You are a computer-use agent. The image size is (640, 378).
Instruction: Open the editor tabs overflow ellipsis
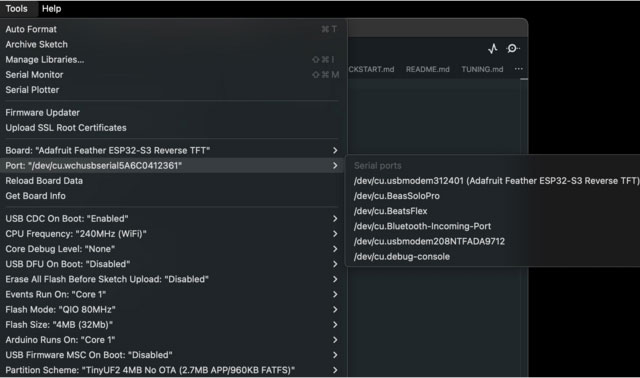coord(519,69)
